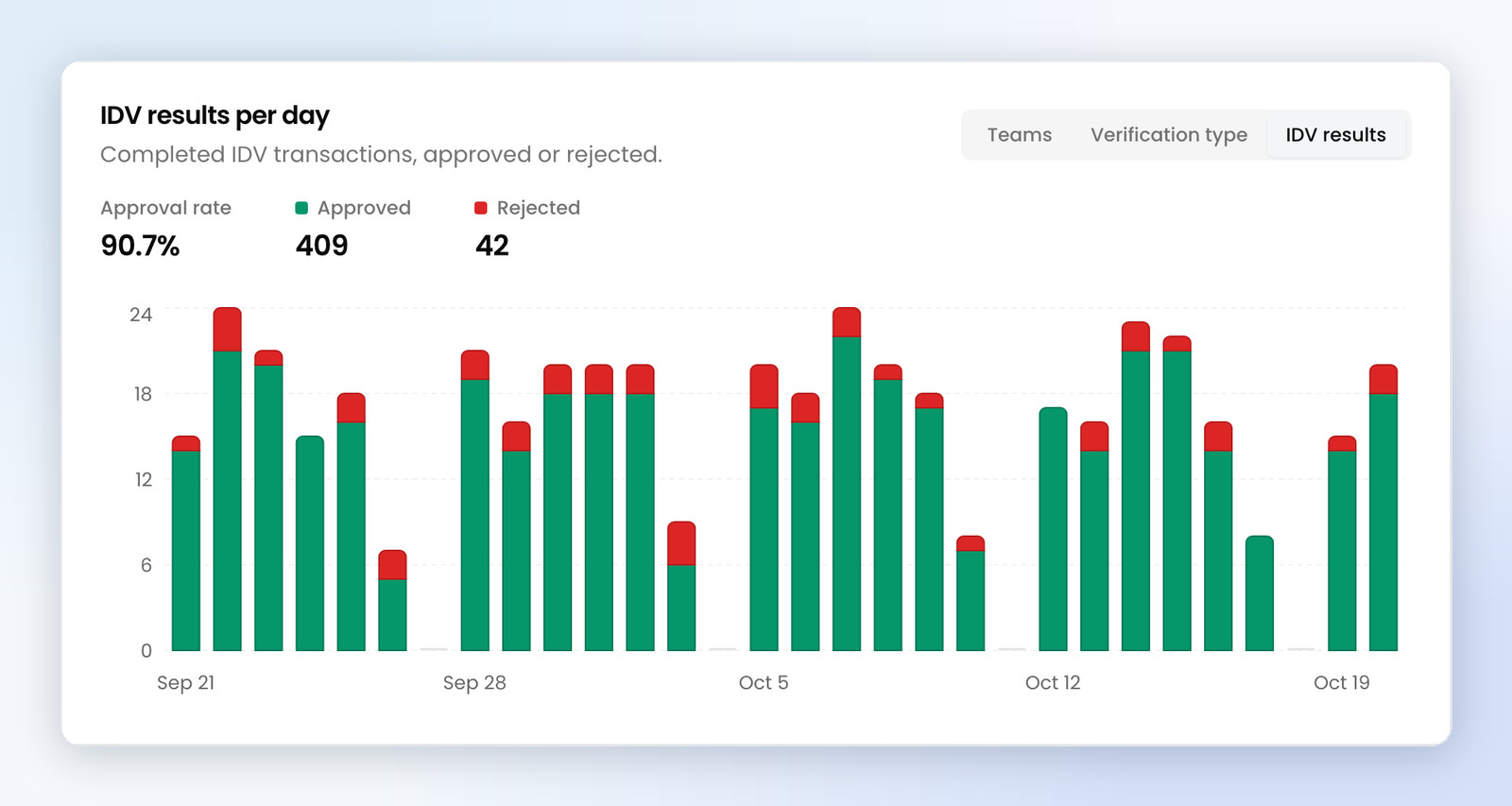Select the IDV results tab
The height and width of the screenshot is (806, 1512).
tap(1335, 135)
